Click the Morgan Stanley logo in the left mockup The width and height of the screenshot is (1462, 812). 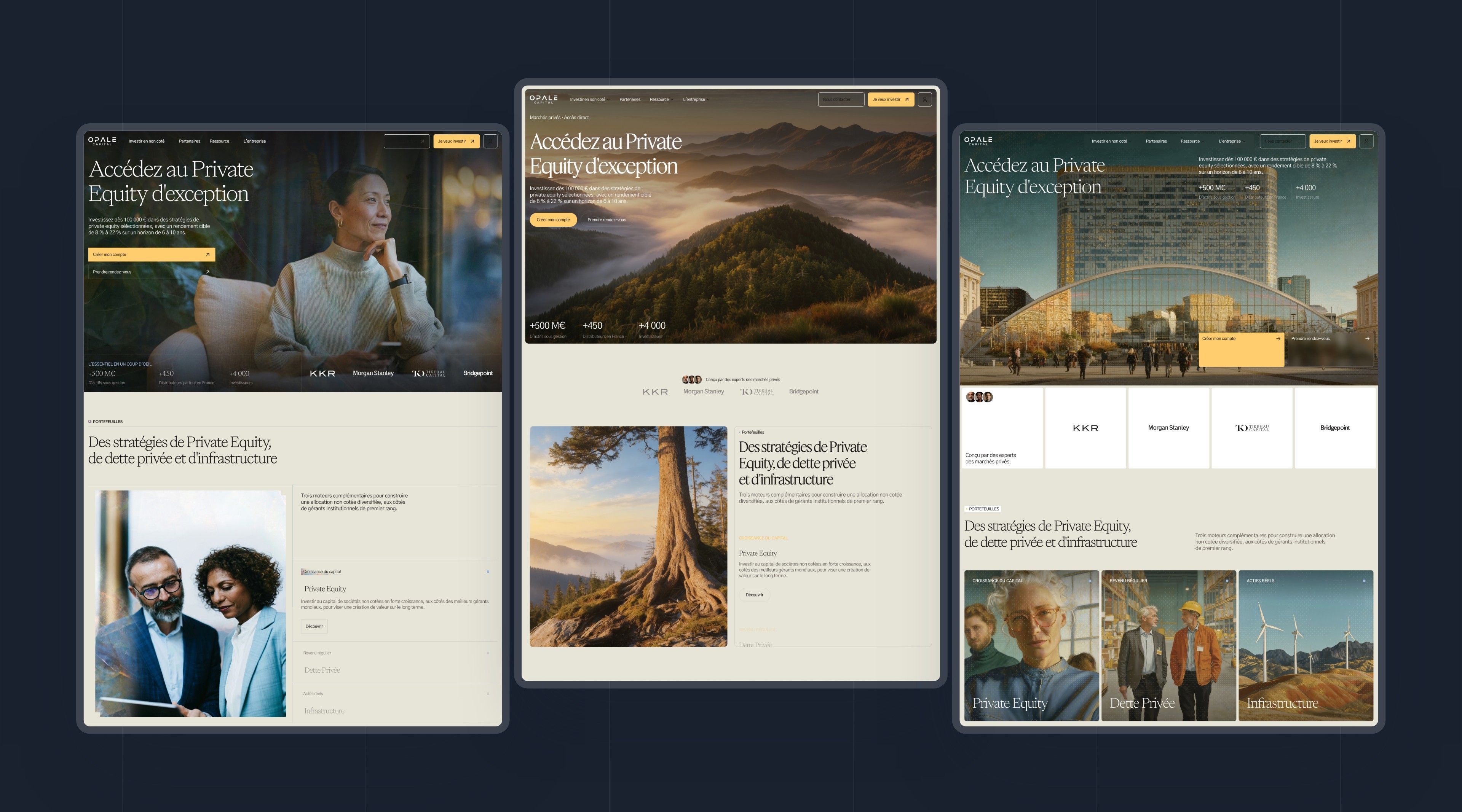click(x=373, y=373)
